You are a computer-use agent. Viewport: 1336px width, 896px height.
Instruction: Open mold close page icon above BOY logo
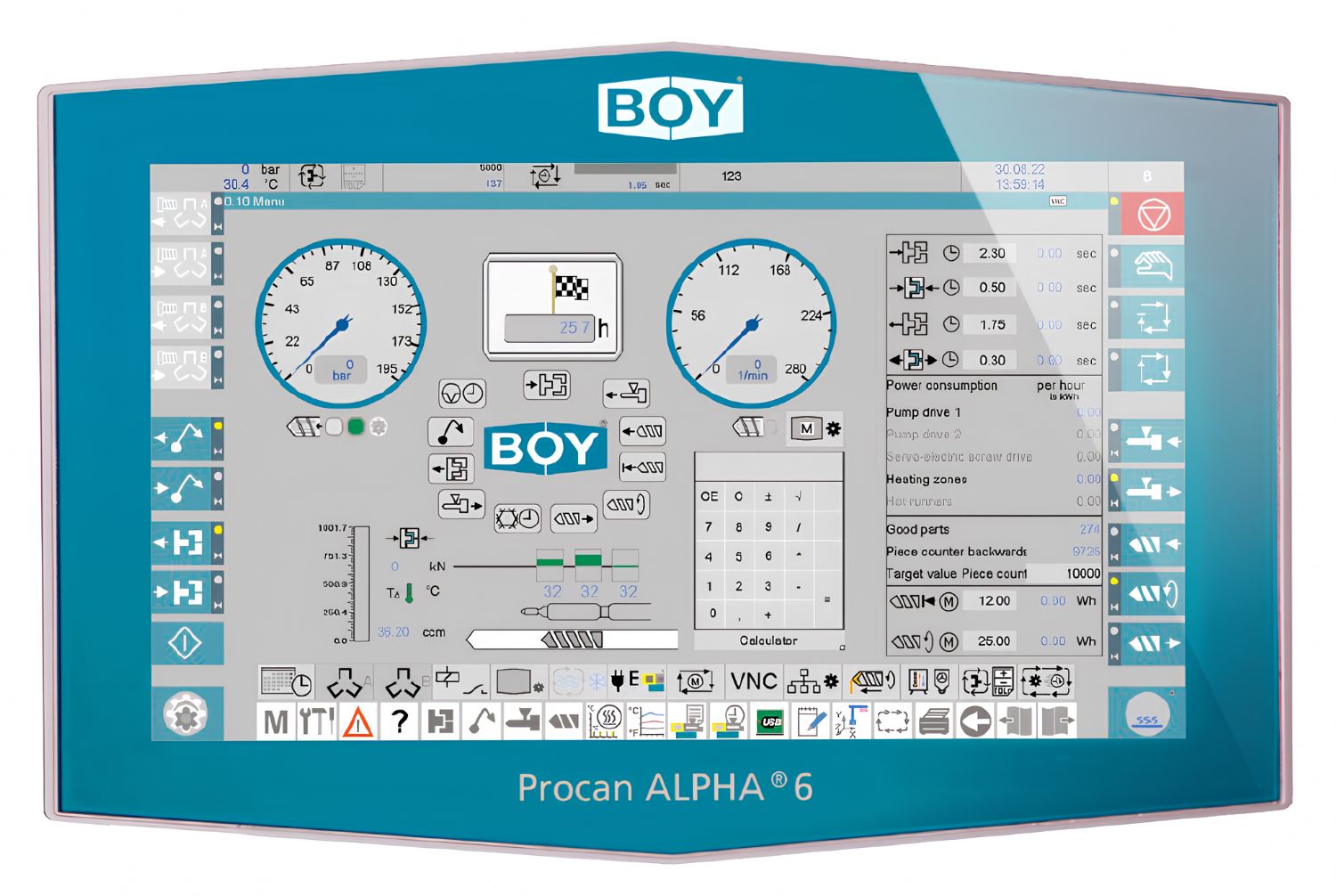tap(547, 385)
